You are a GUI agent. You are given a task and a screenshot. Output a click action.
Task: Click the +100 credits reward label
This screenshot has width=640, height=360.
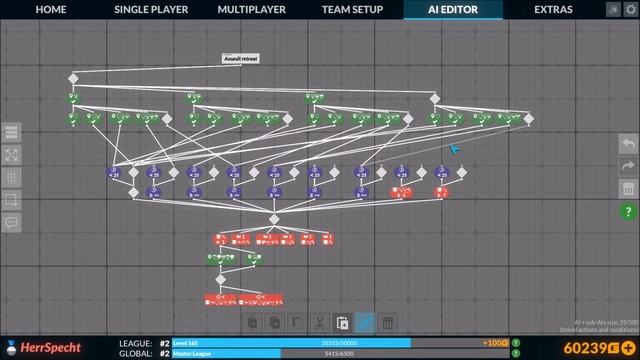point(496,343)
